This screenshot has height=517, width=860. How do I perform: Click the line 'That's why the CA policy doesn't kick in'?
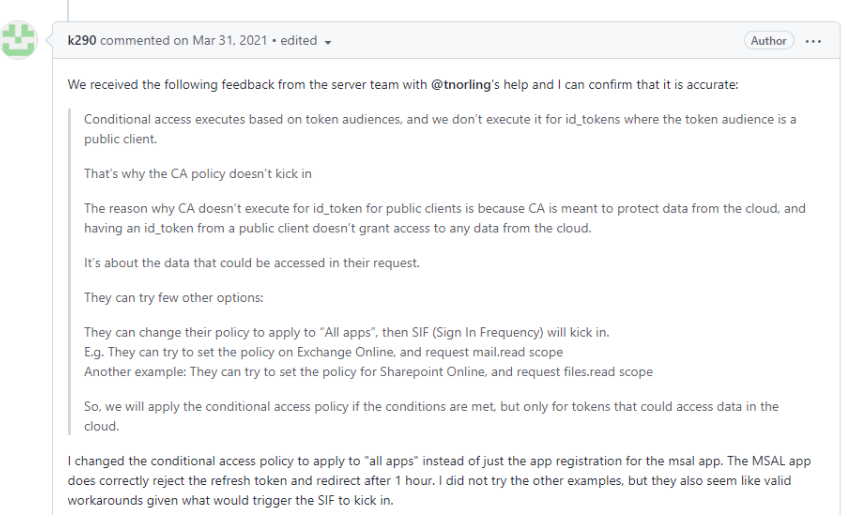coord(198,173)
